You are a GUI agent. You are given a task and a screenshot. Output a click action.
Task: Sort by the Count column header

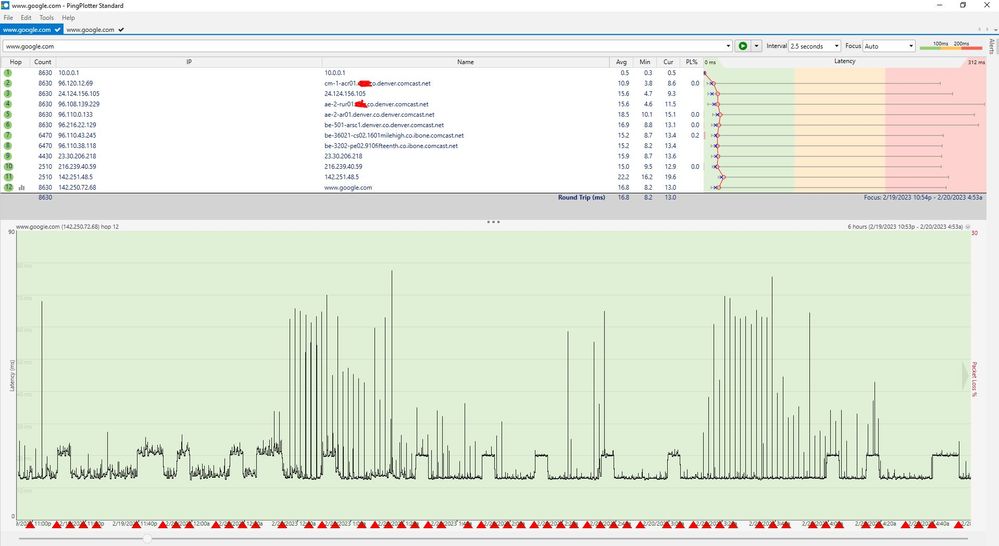pos(43,62)
